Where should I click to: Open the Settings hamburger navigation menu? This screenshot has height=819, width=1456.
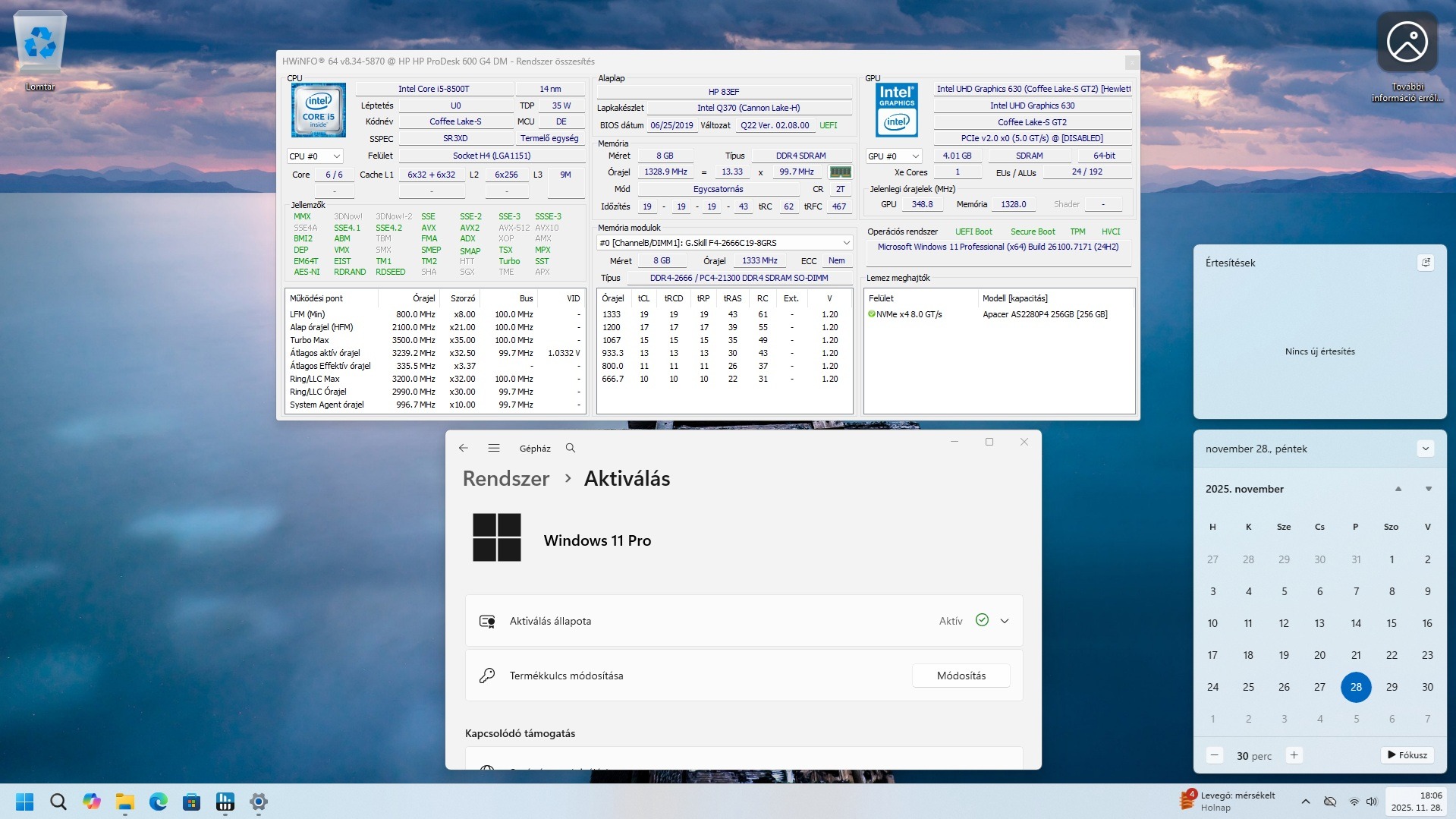[494, 449]
